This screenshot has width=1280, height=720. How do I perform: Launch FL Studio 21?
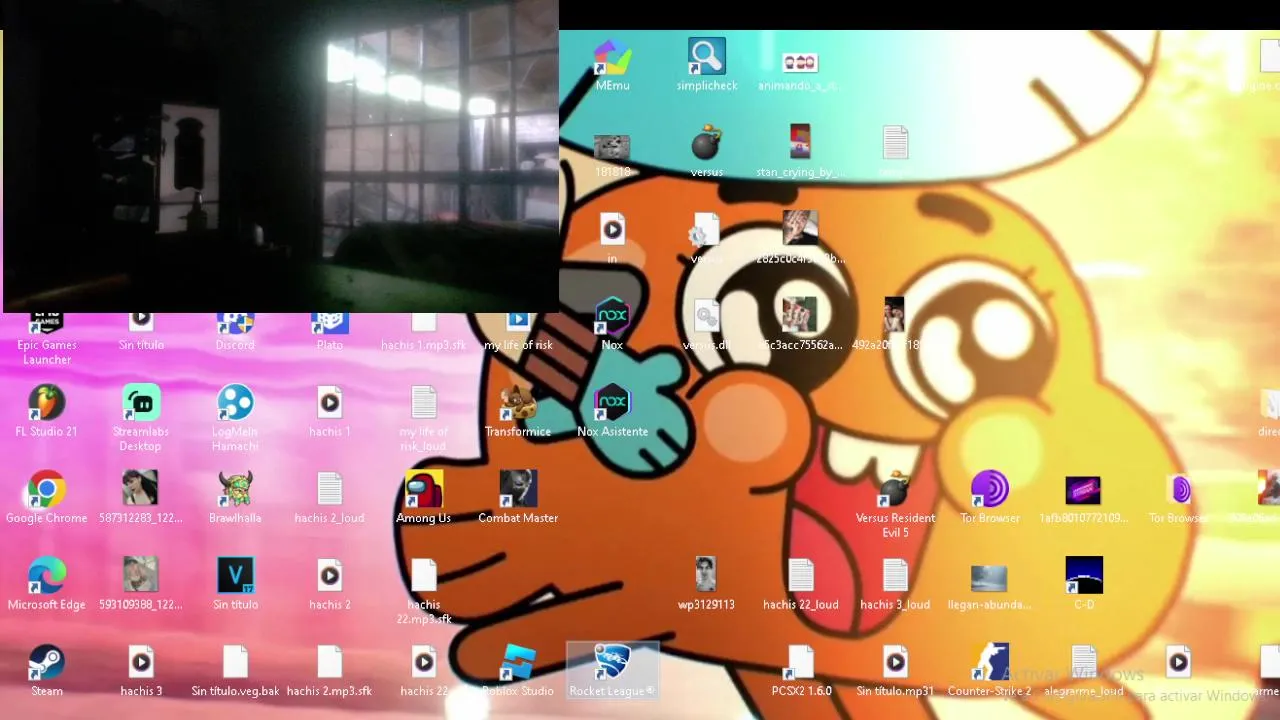(x=46, y=412)
